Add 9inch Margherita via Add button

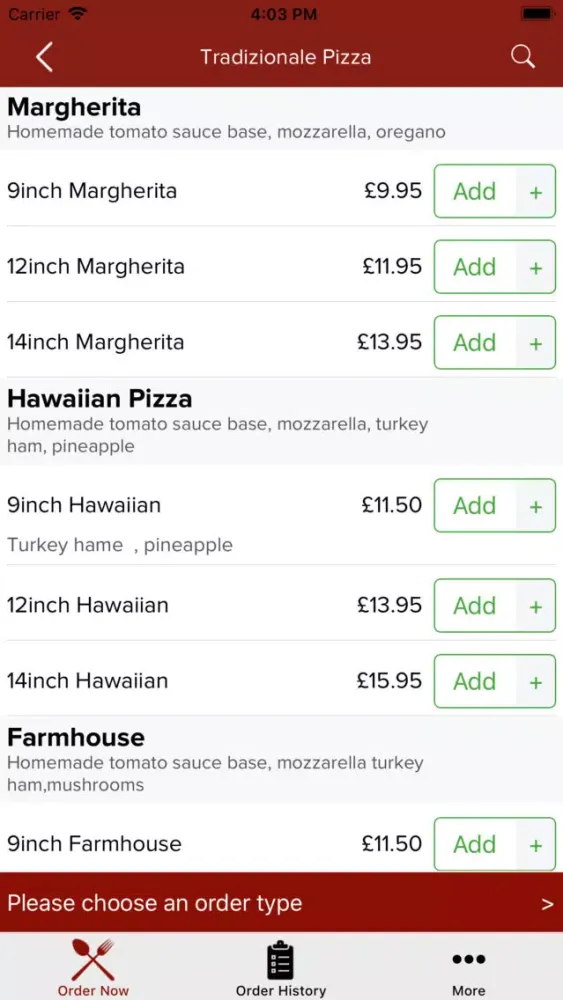pyautogui.click(x=475, y=191)
